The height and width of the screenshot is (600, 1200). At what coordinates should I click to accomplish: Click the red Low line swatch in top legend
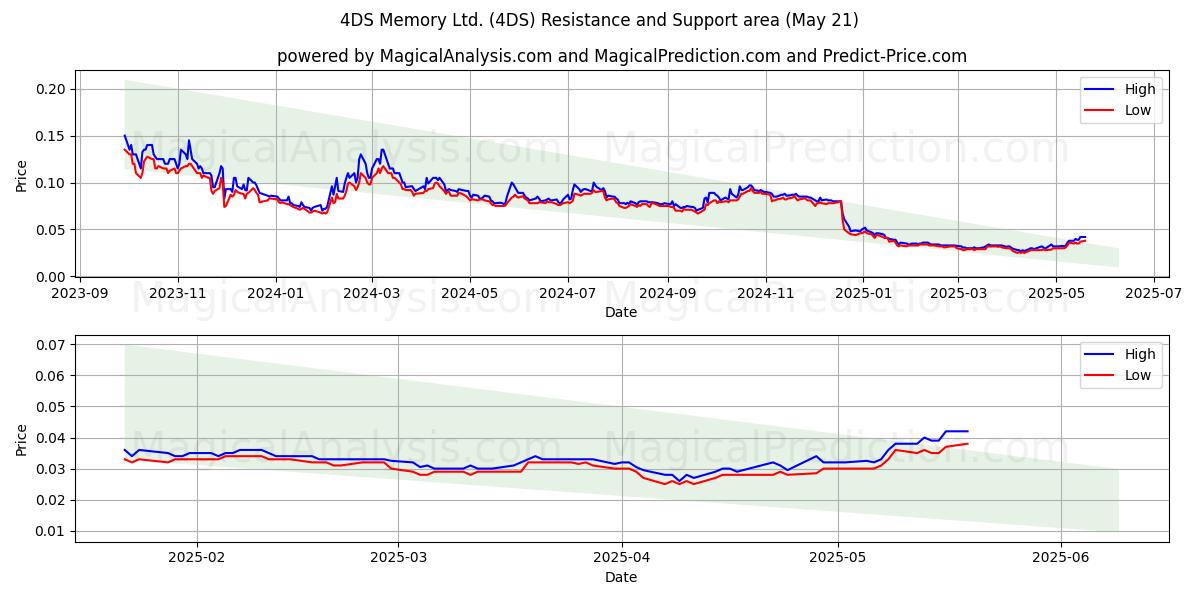click(1101, 111)
